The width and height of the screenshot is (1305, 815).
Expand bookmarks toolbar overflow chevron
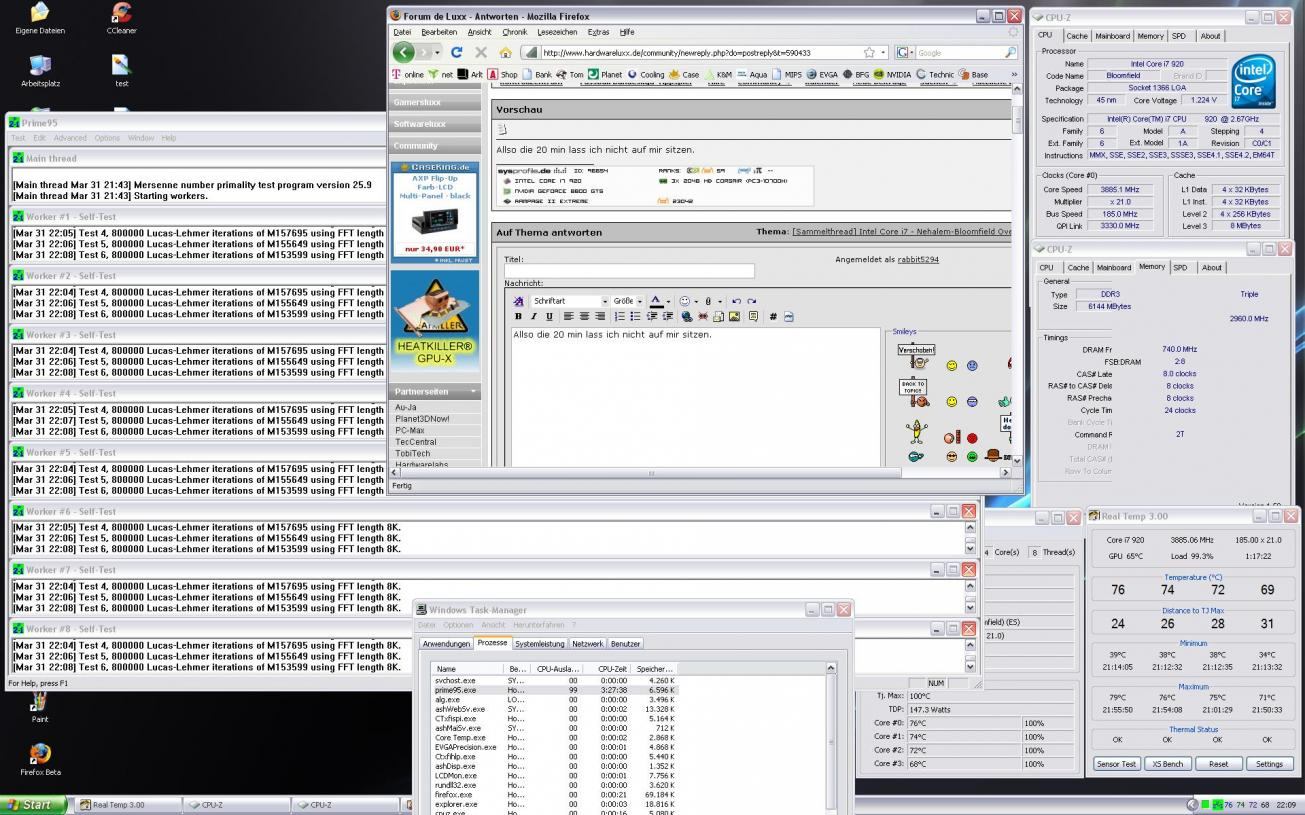pyautogui.click(x=1013, y=74)
